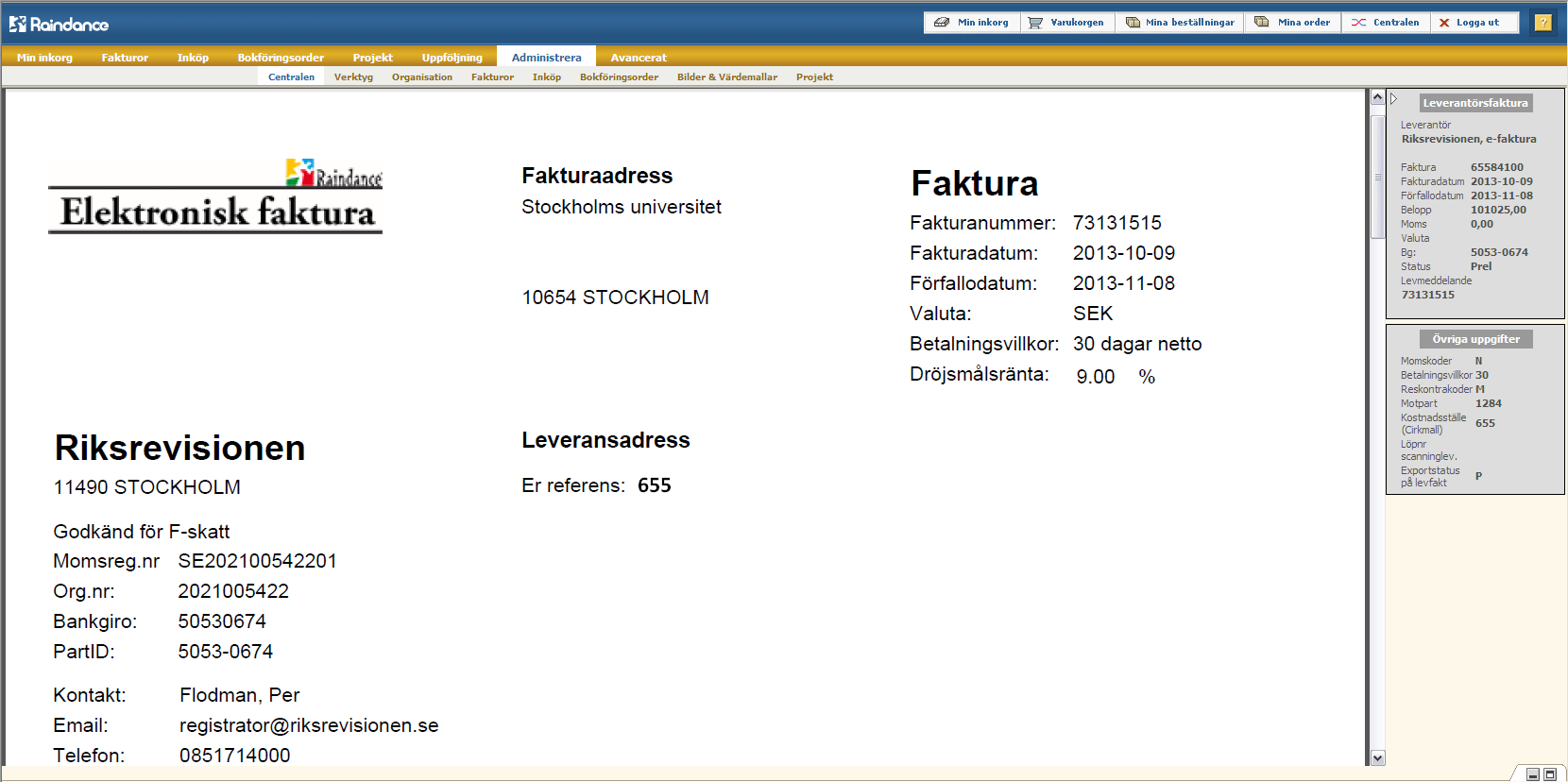Click Er referens value 655

pyautogui.click(x=654, y=485)
